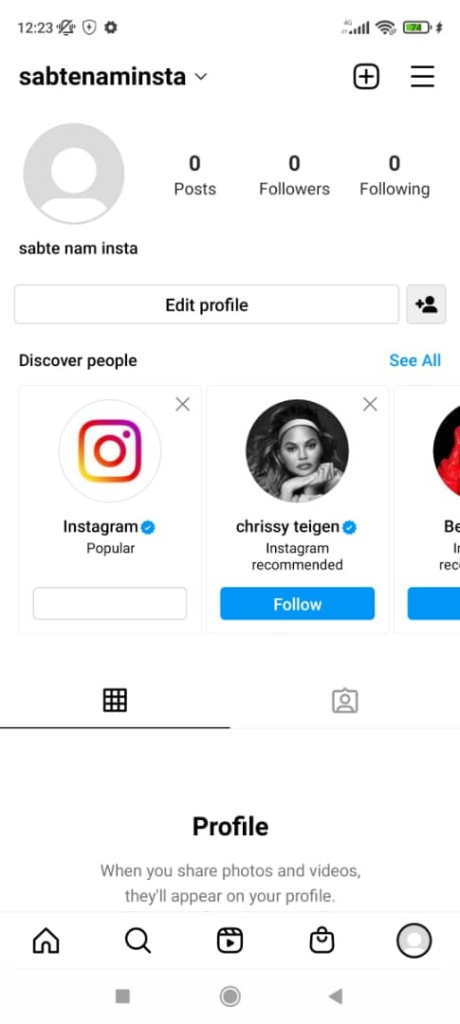Image resolution: width=460 pixels, height=1024 pixels.
Task: Tap the discover people add-person icon
Action: [426, 304]
